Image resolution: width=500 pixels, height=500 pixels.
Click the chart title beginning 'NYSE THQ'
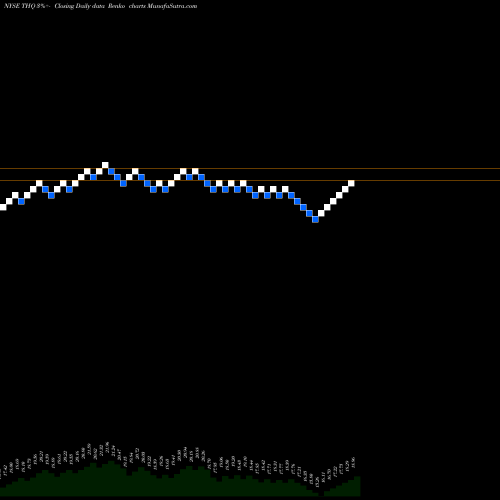(100, 6)
